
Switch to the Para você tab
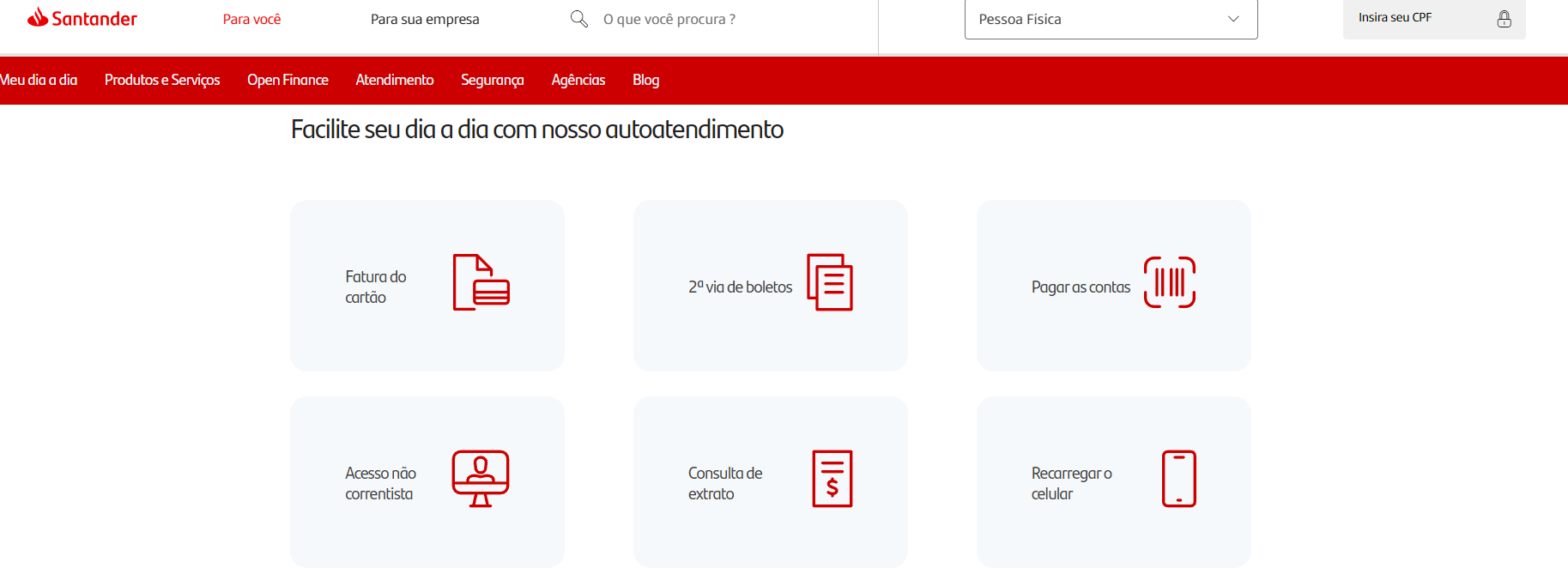point(251,19)
